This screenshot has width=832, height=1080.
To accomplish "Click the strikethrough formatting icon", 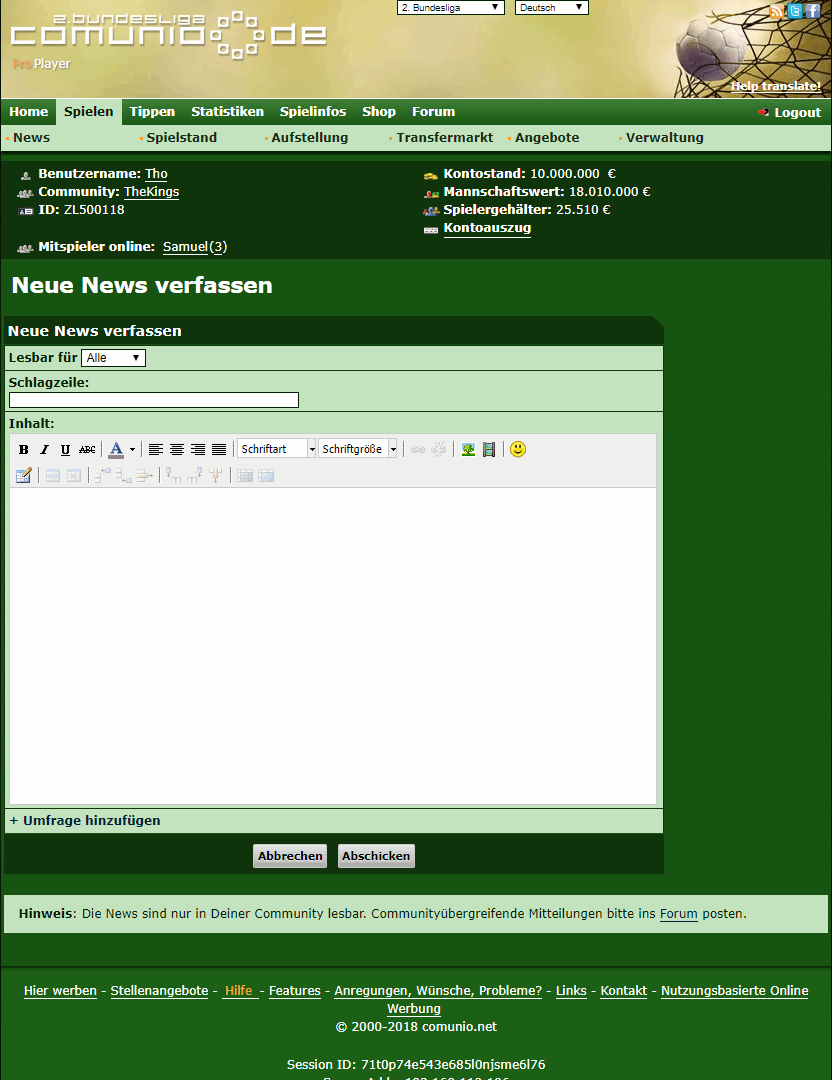I will 87,450.
